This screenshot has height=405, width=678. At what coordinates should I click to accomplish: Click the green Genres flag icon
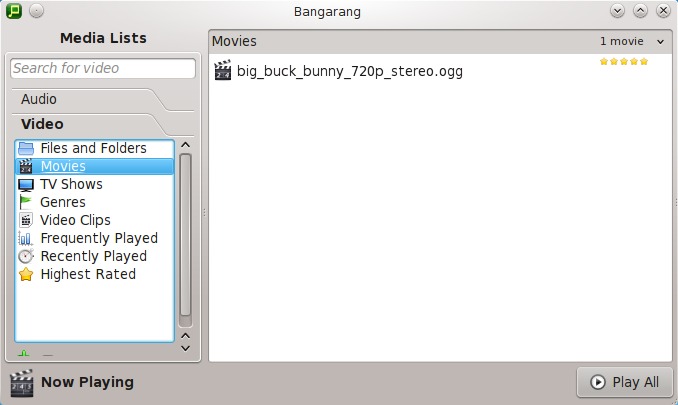(26, 202)
